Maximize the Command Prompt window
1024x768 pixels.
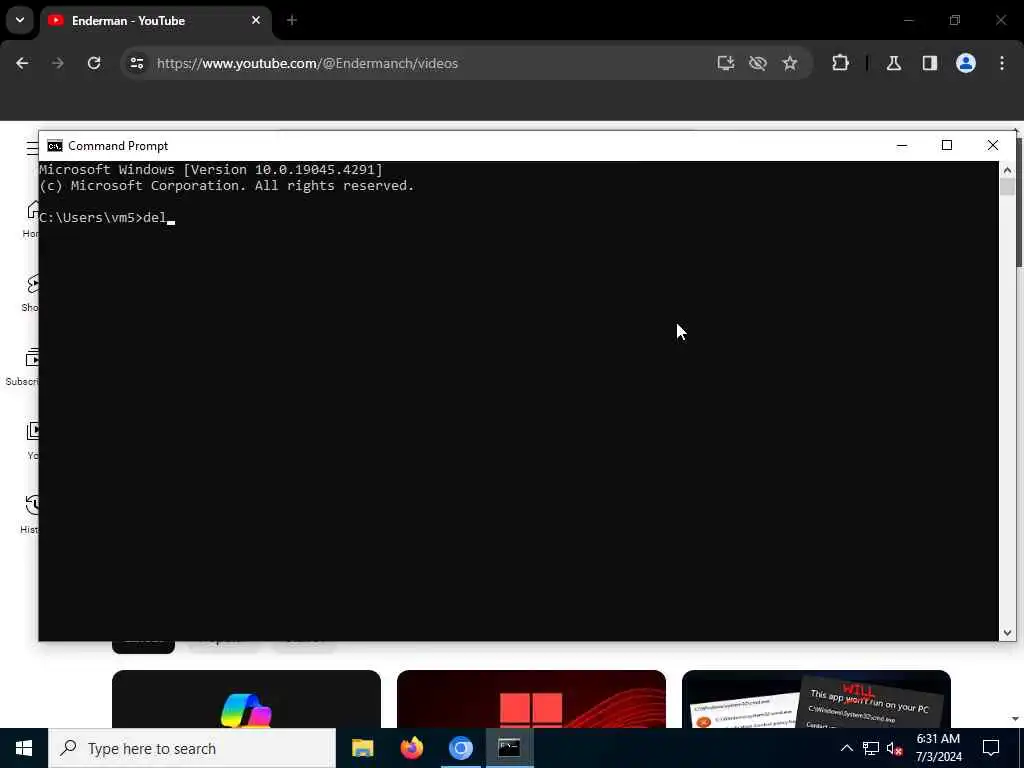(x=947, y=145)
